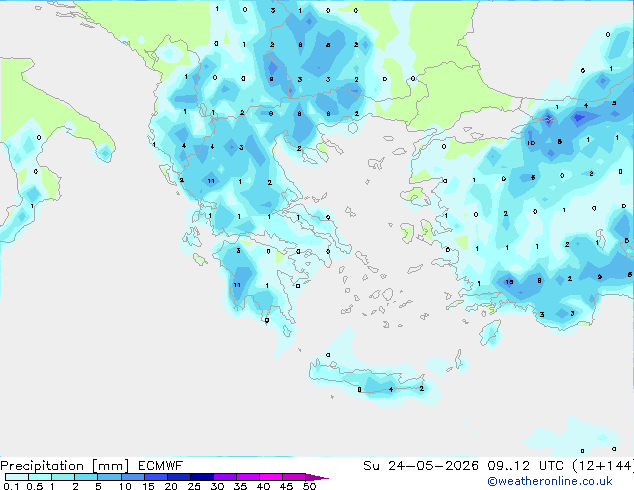Pick the 40–45 mm magenta legend box
This screenshot has height=490, width=634.
(x=271, y=477)
